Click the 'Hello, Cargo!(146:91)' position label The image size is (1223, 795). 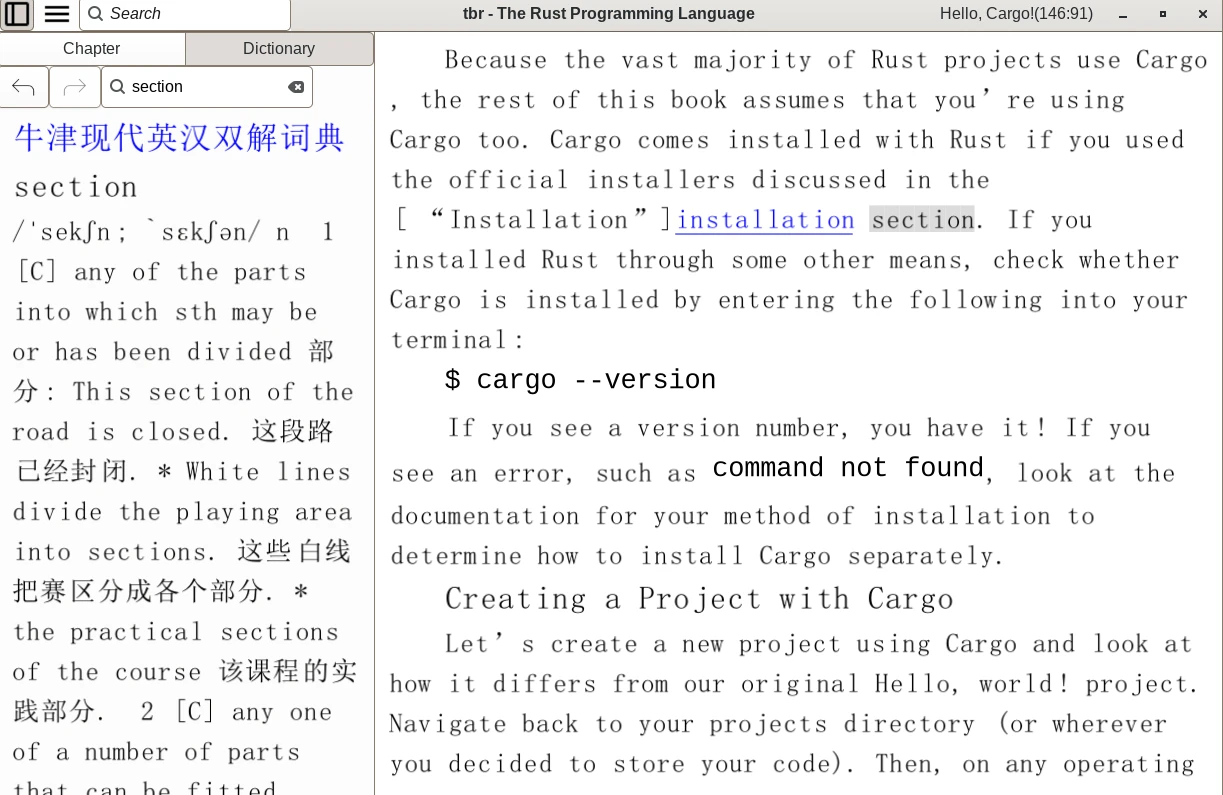pyautogui.click(x=1016, y=14)
